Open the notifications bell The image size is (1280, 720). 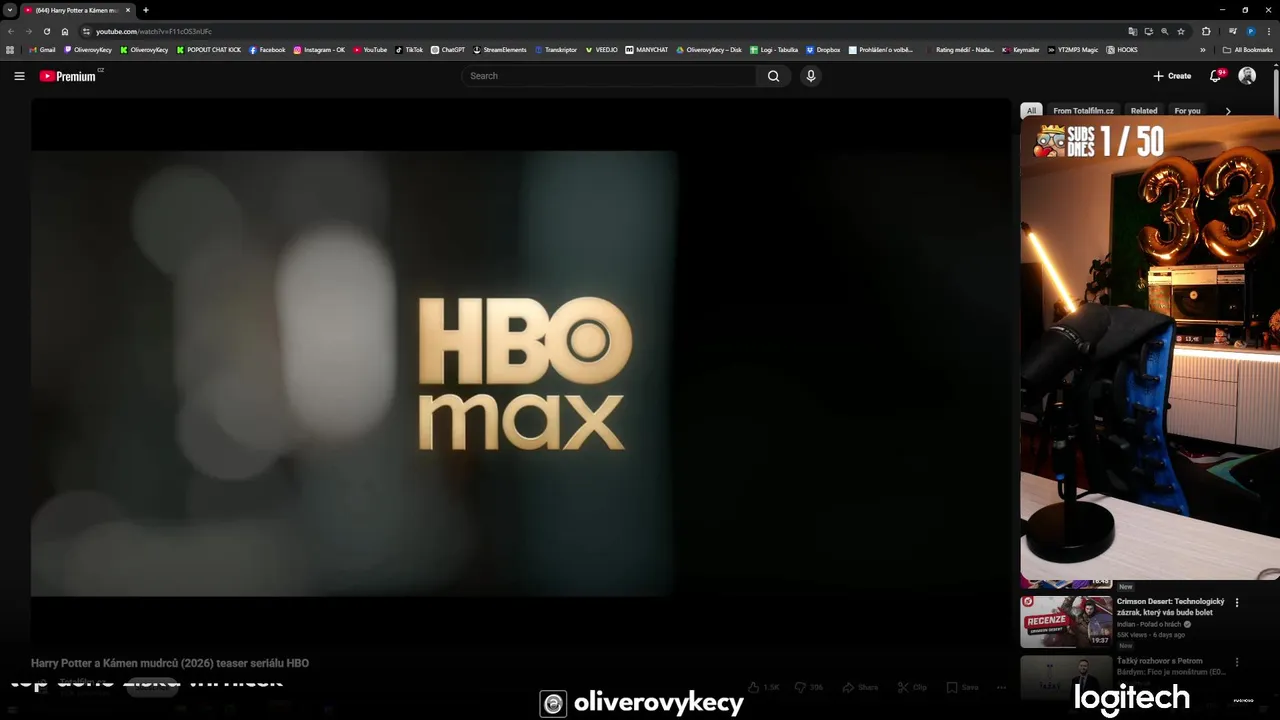pos(1216,76)
